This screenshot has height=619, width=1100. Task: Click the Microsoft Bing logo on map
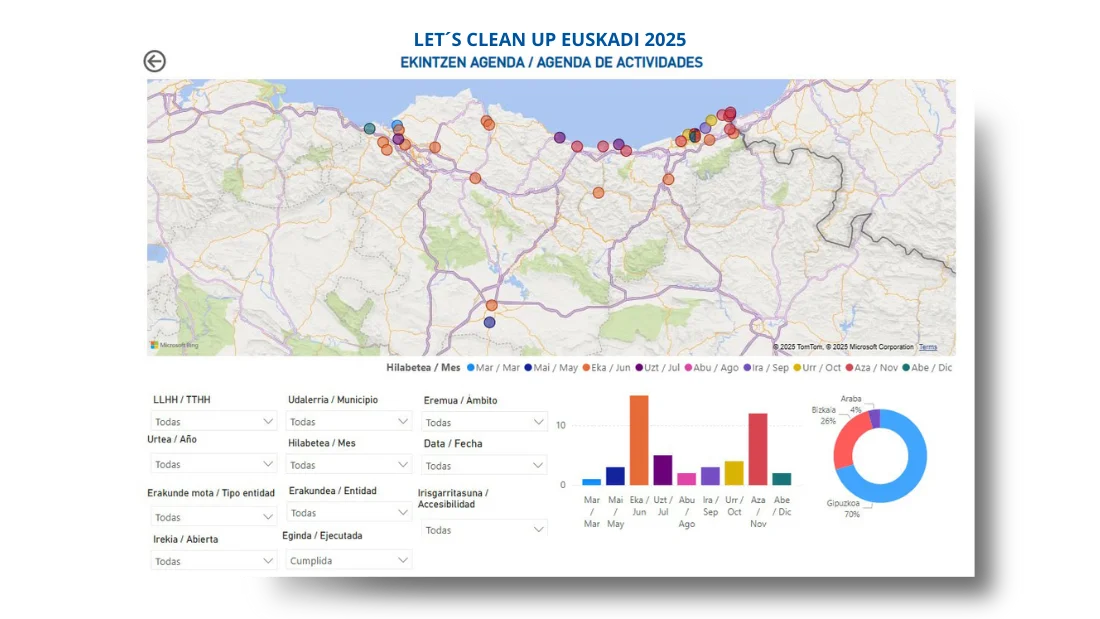[175, 345]
